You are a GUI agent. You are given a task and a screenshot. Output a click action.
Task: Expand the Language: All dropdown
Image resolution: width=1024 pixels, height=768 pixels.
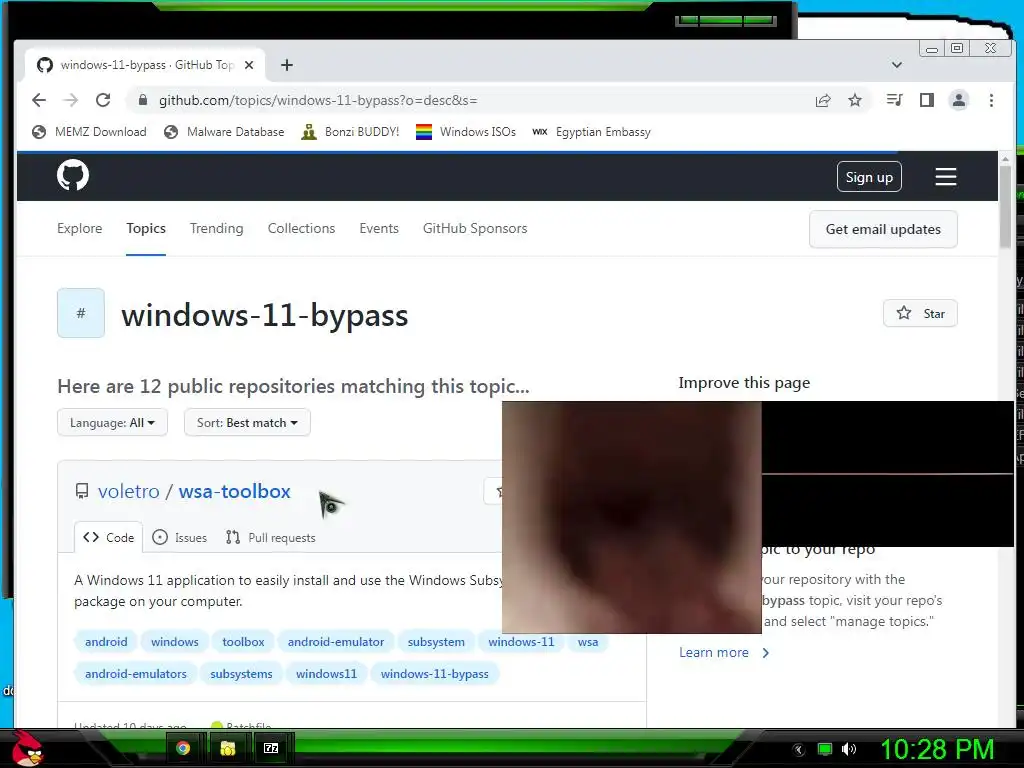tap(112, 423)
